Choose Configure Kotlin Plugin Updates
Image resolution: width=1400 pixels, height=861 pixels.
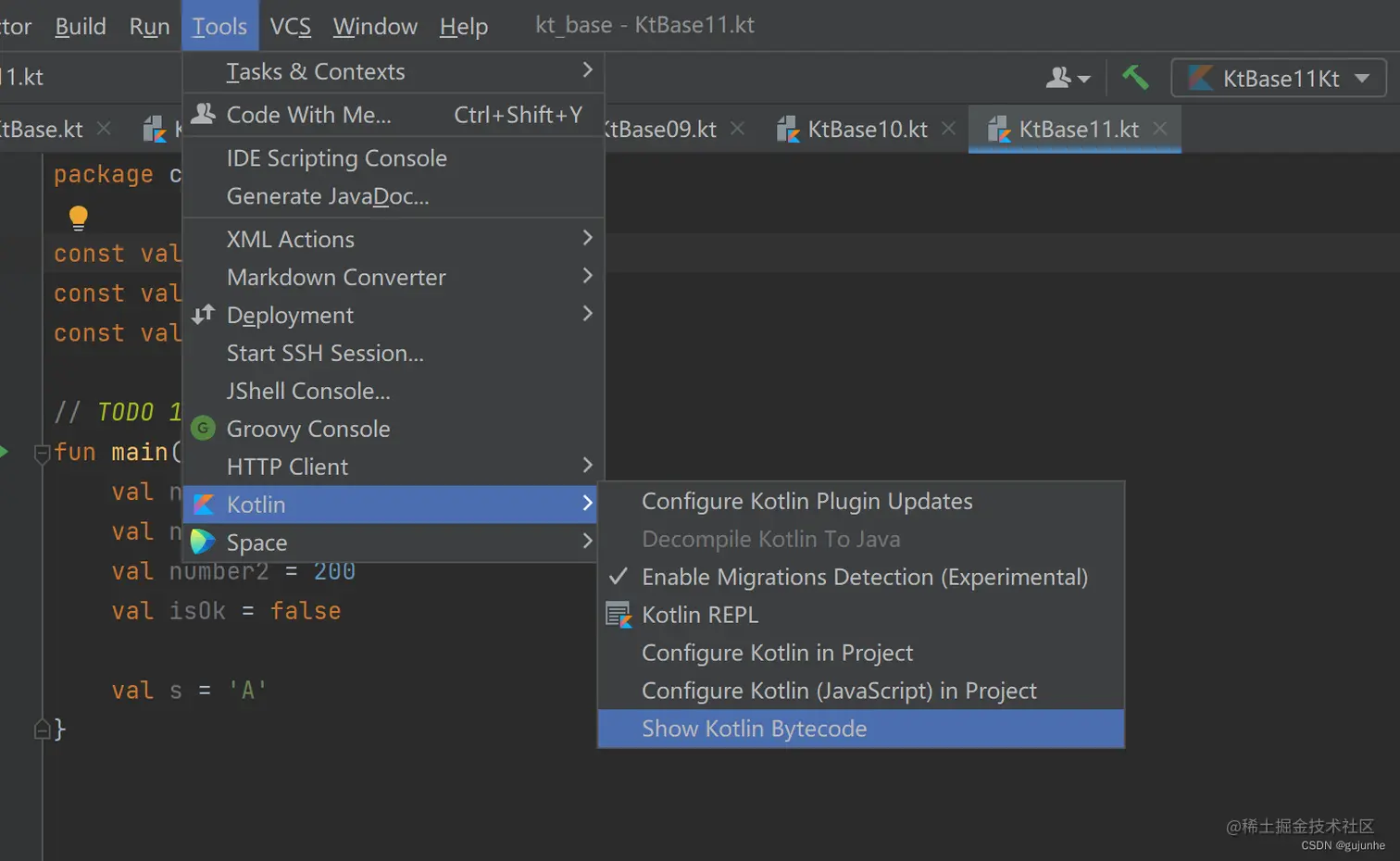pyautogui.click(x=861, y=501)
